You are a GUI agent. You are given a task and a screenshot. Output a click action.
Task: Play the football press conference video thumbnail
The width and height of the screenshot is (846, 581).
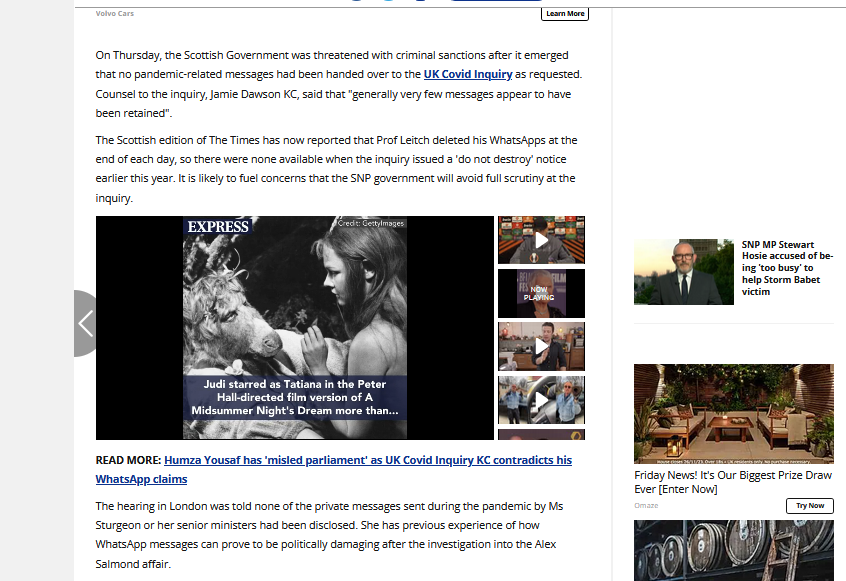[x=541, y=240]
